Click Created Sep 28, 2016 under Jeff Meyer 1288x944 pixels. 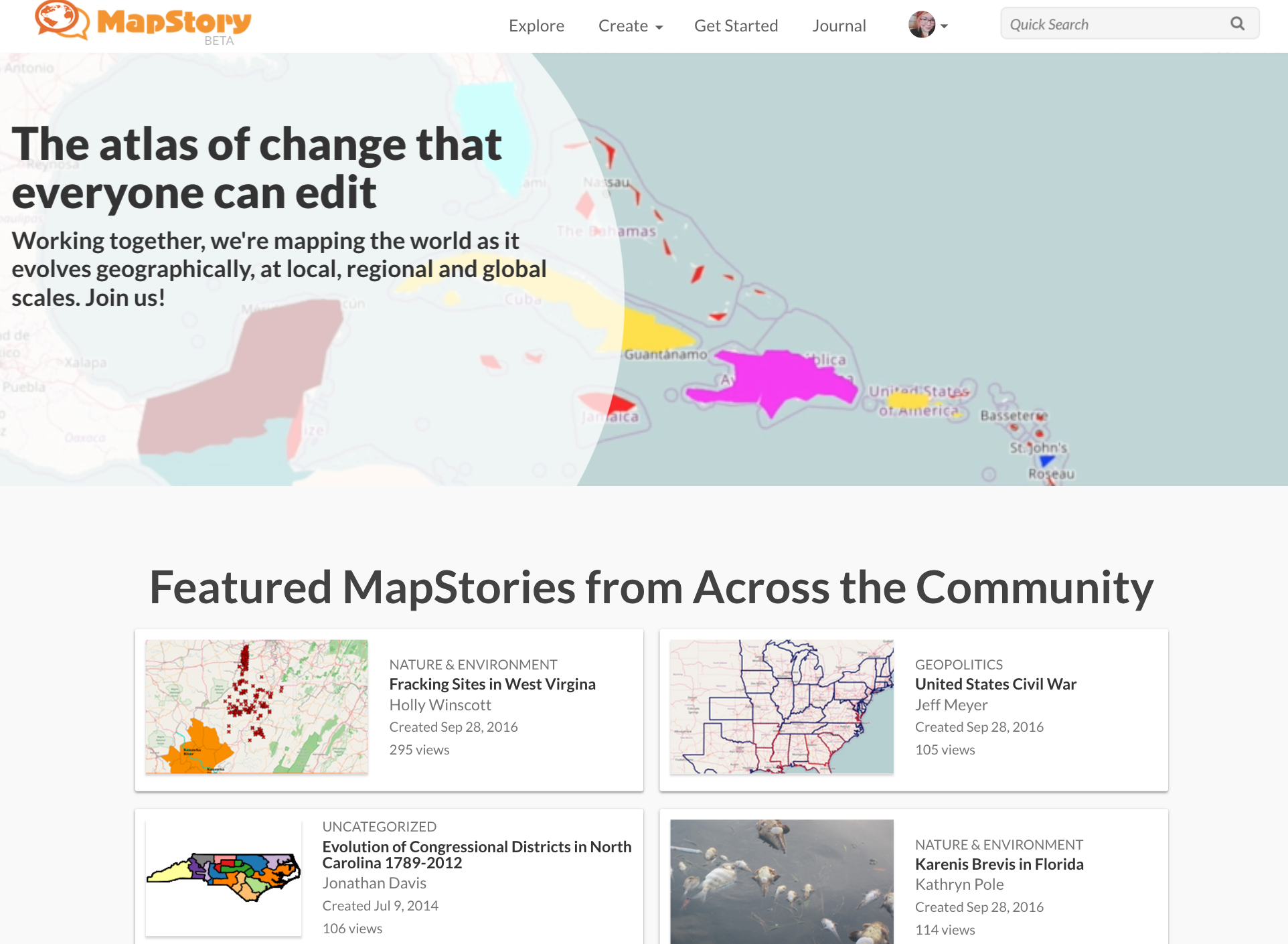click(x=979, y=727)
